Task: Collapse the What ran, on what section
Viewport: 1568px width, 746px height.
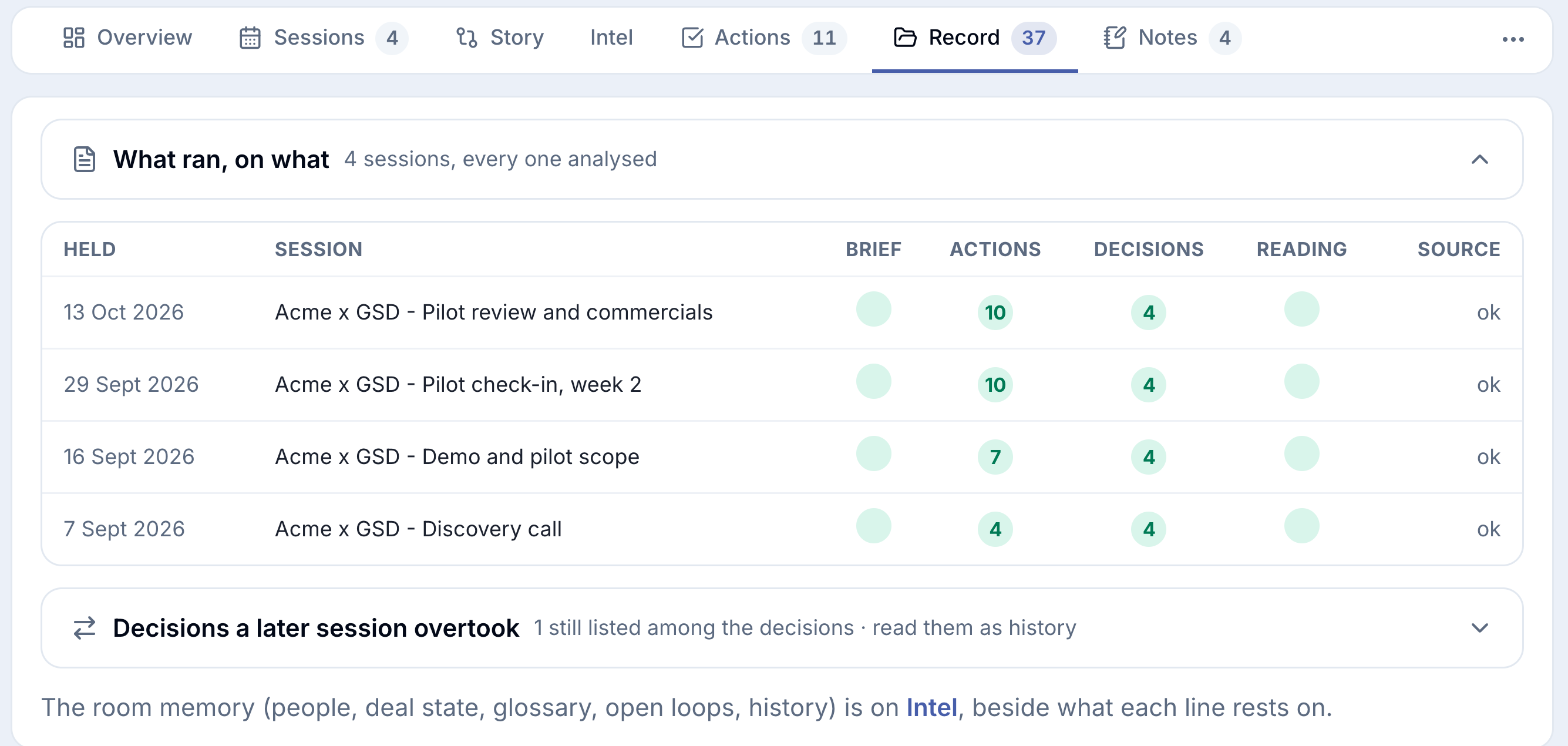Action: pos(1479,160)
